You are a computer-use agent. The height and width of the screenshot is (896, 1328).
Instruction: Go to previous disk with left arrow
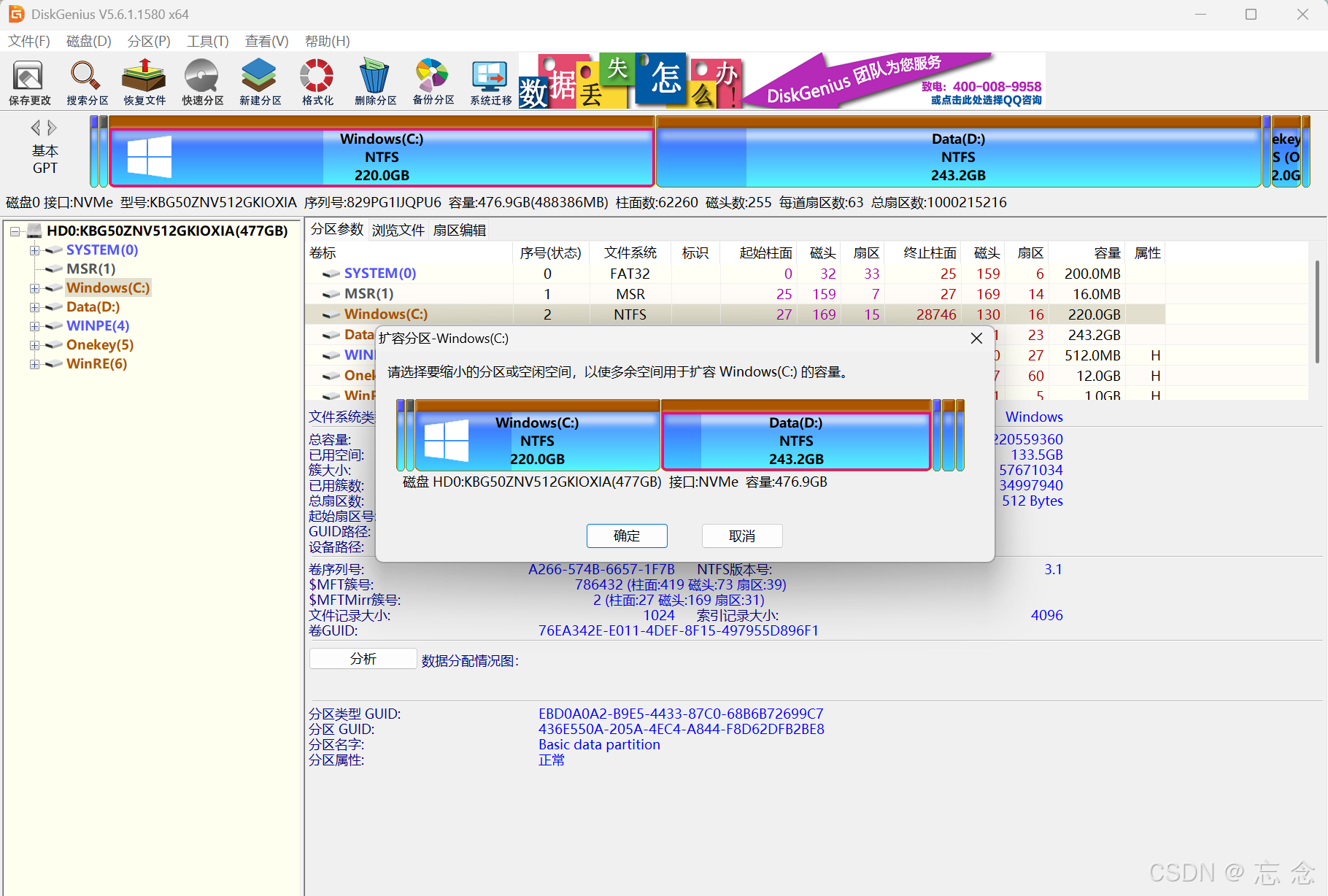pos(35,128)
